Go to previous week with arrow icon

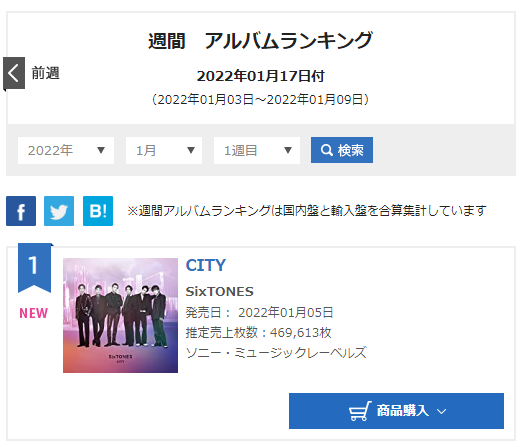(x=14, y=73)
